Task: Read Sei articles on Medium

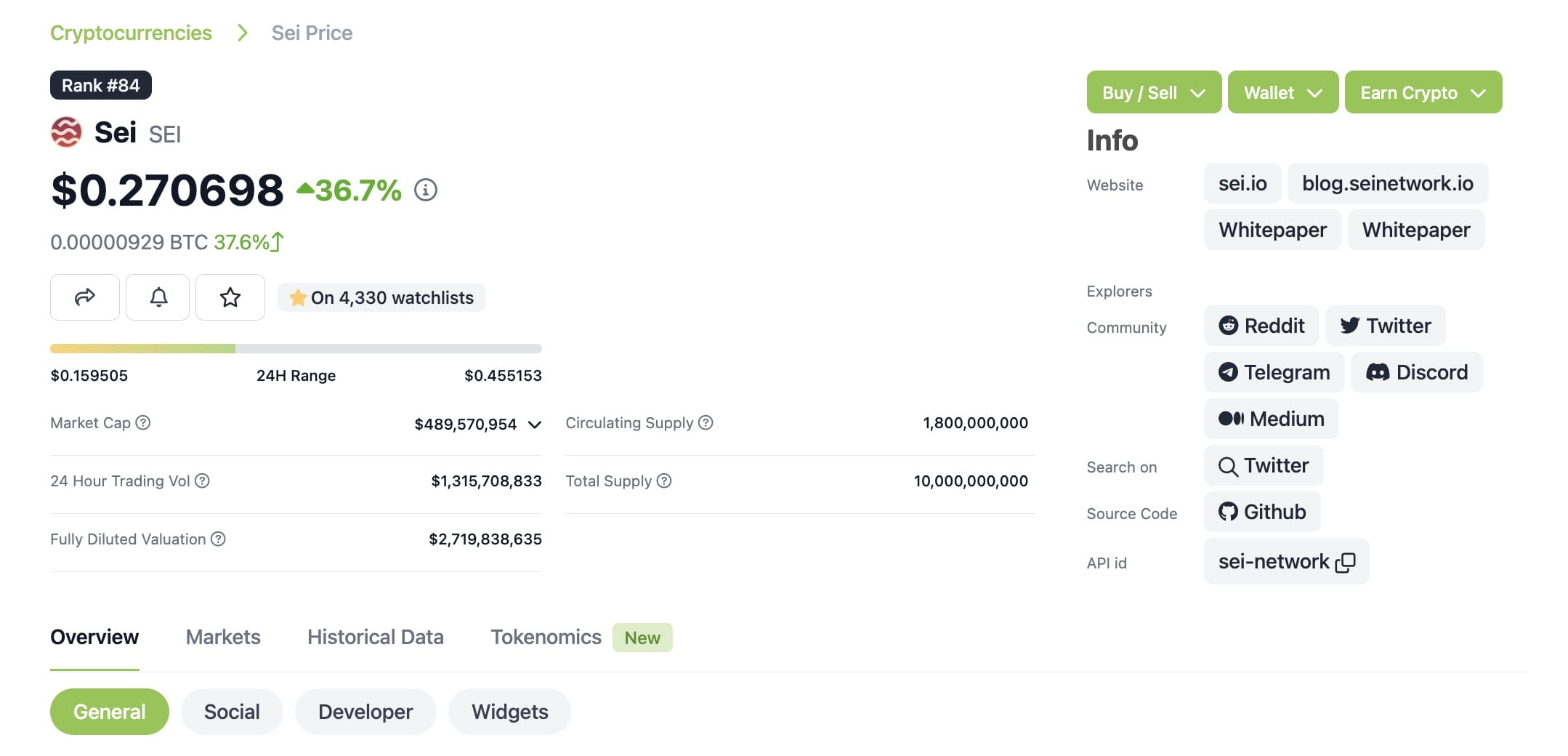Action: 1270,419
